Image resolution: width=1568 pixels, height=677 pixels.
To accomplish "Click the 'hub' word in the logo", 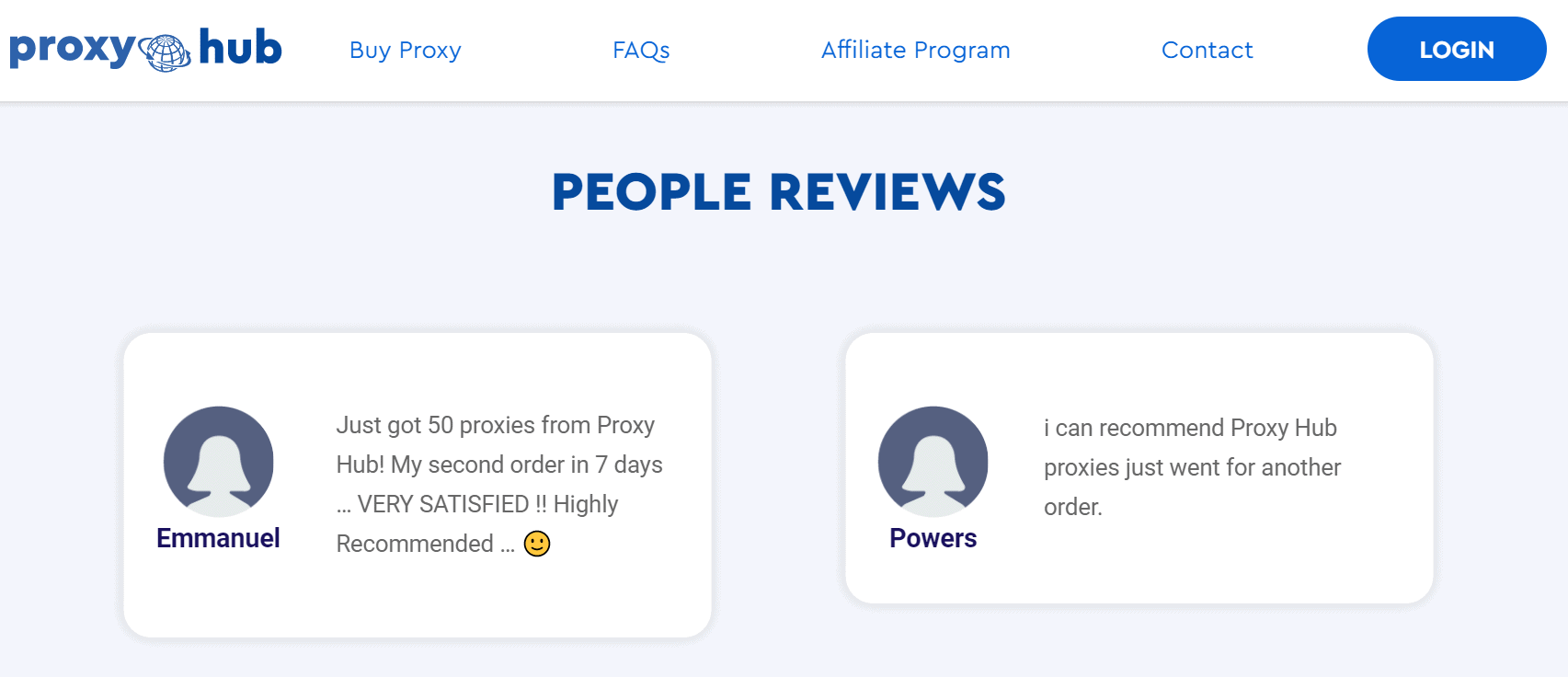I will point(240,47).
